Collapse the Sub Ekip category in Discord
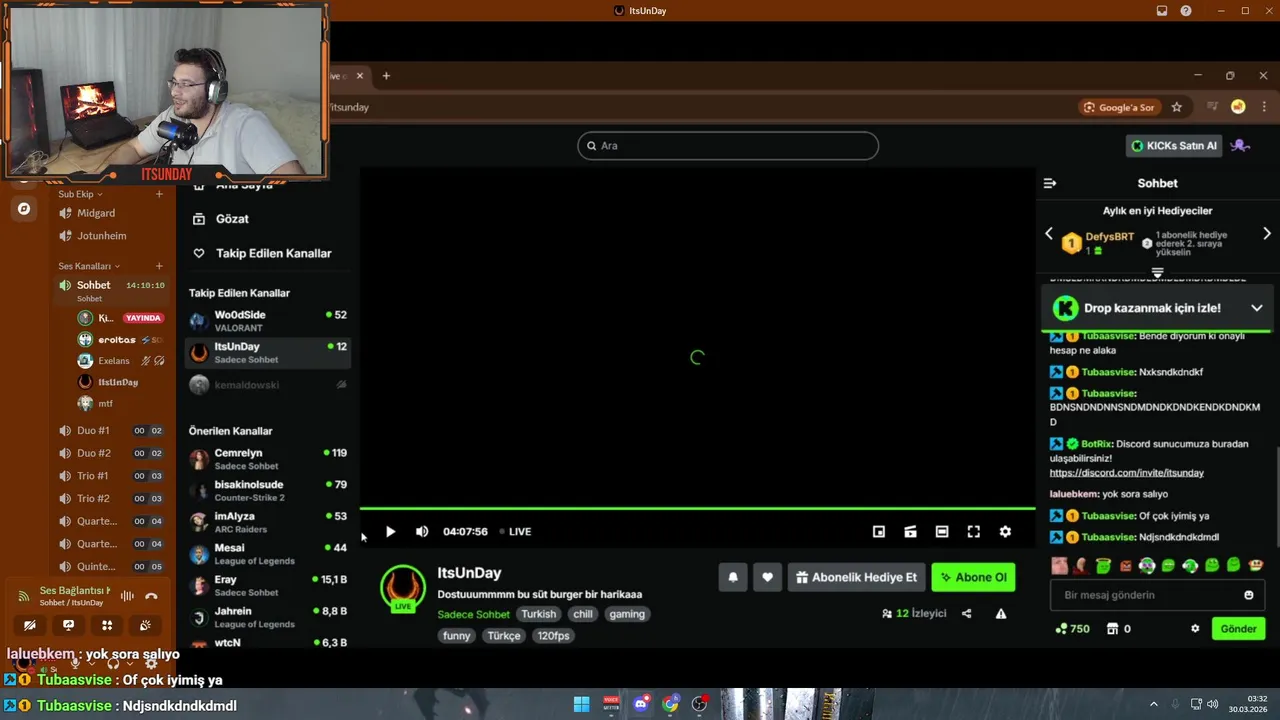This screenshot has height=720, width=1280. pos(79,194)
